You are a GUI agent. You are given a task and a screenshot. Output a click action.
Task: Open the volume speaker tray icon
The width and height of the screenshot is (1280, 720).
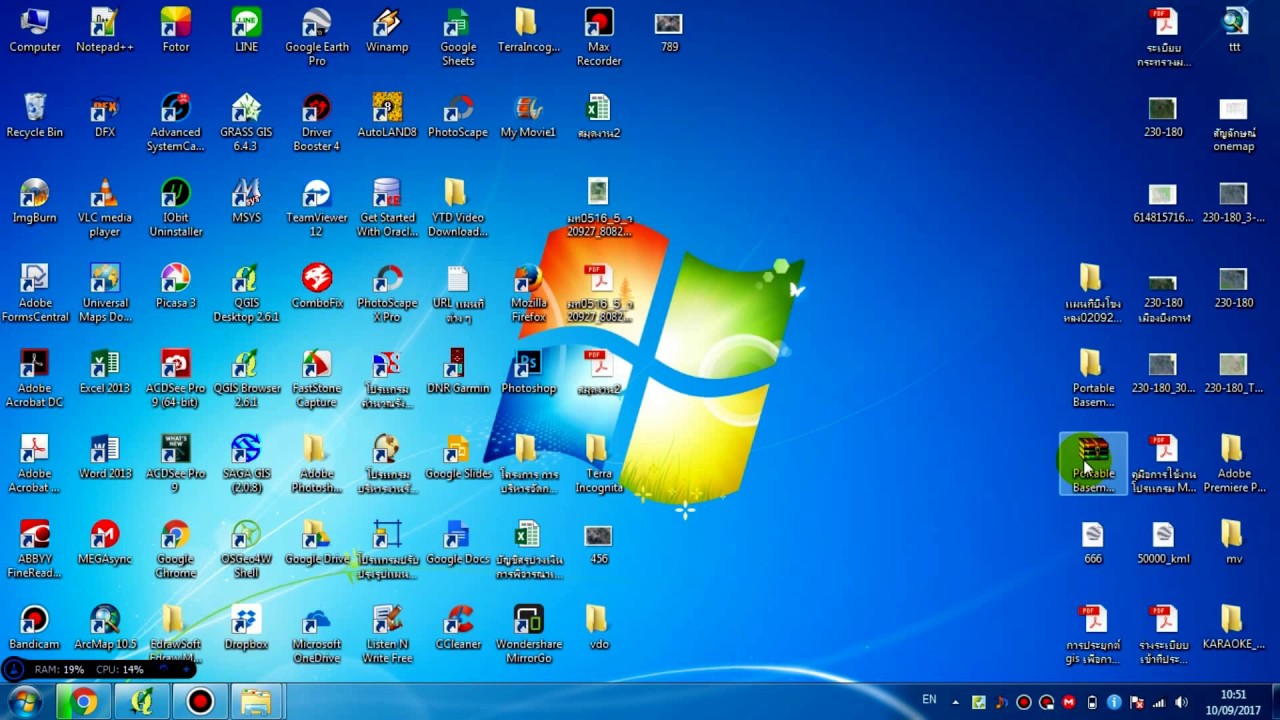point(1181,702)
